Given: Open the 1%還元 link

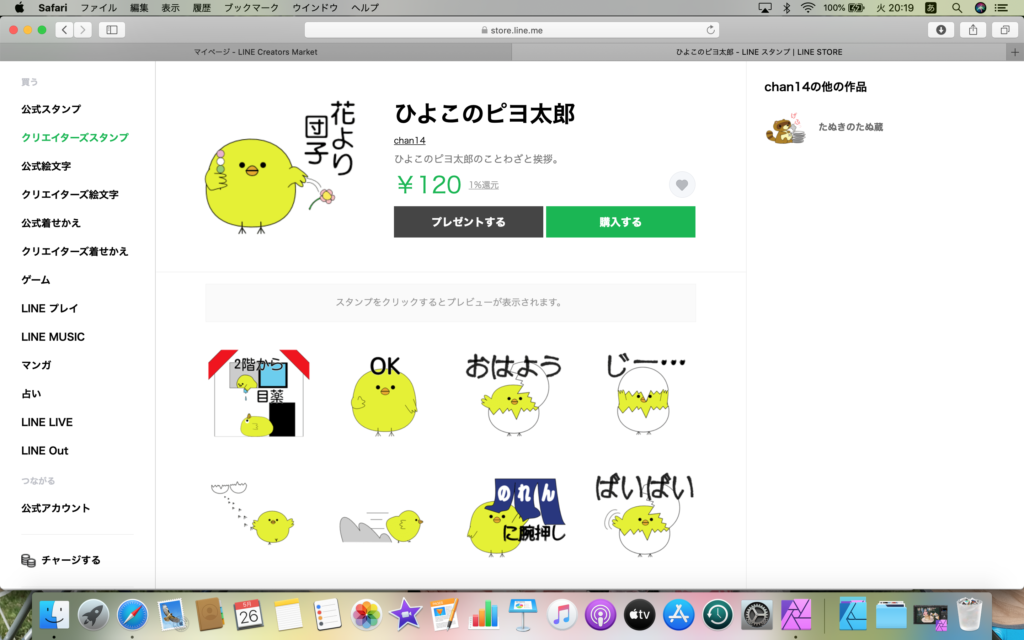Looking at the screenshot, I should (x=484, y=185).
